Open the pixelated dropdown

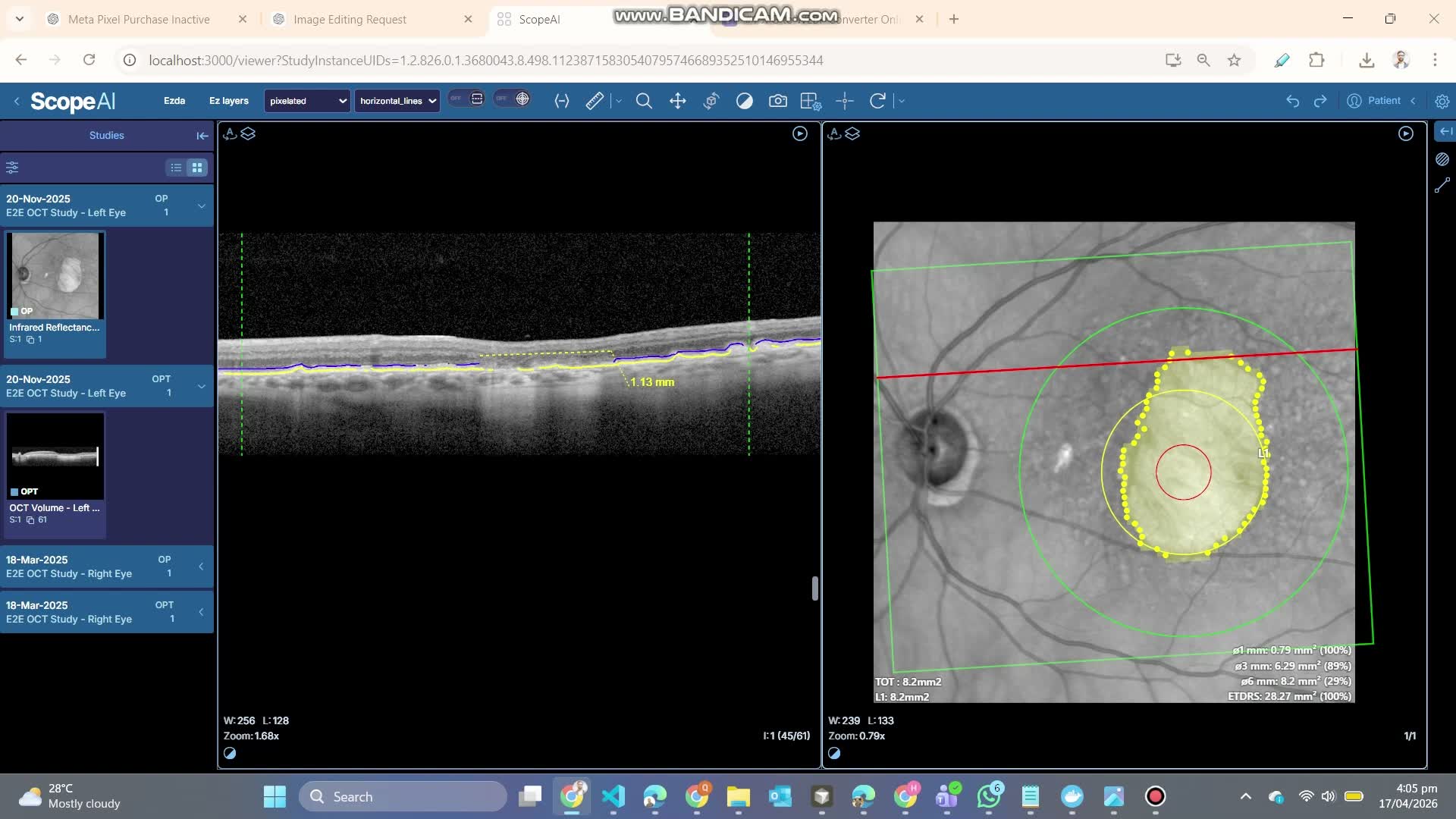tap(307, 101)
